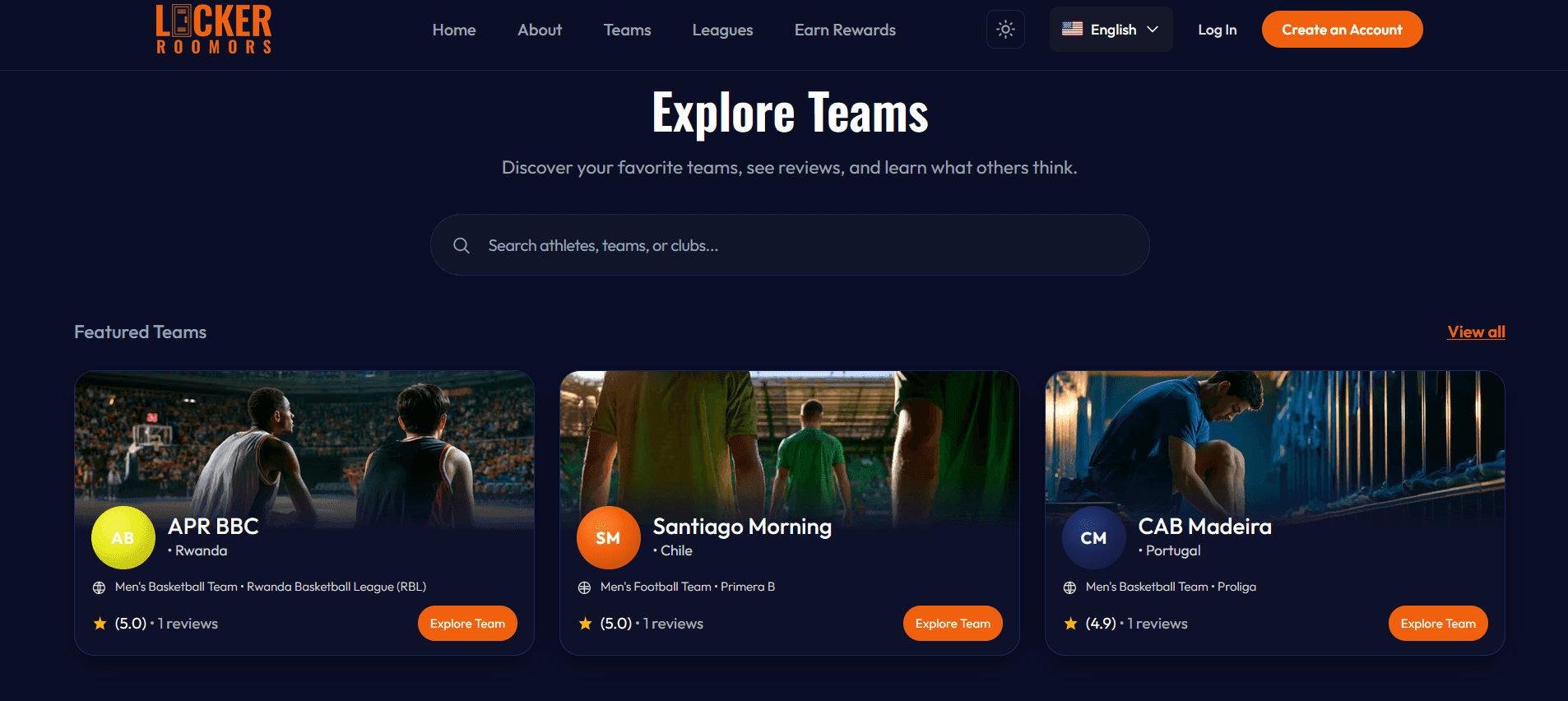Follow the View all link
1568x701 pixels.
pos(1476,332)
